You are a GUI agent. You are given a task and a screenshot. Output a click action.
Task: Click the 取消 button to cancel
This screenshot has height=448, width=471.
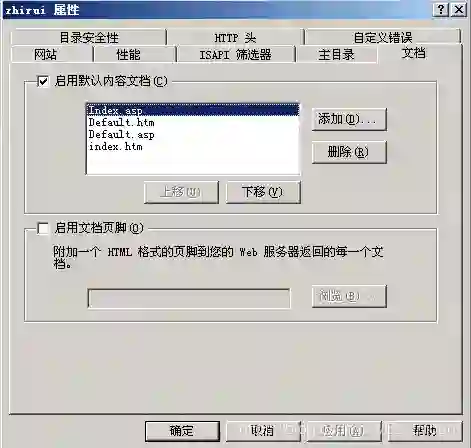(263, 431)
